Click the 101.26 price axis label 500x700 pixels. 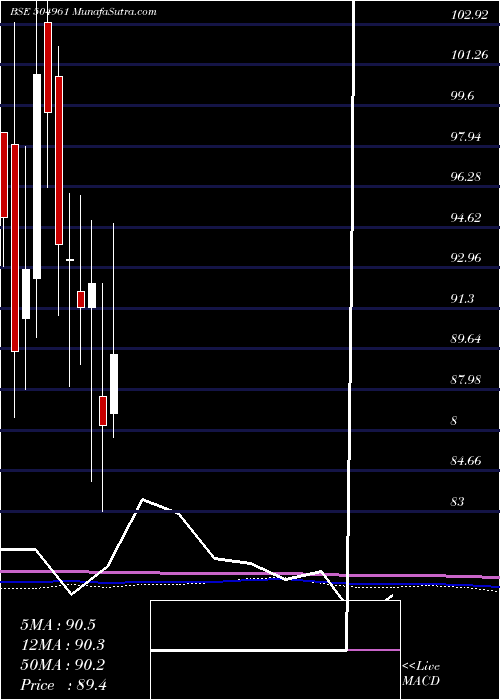coord(469,55)
